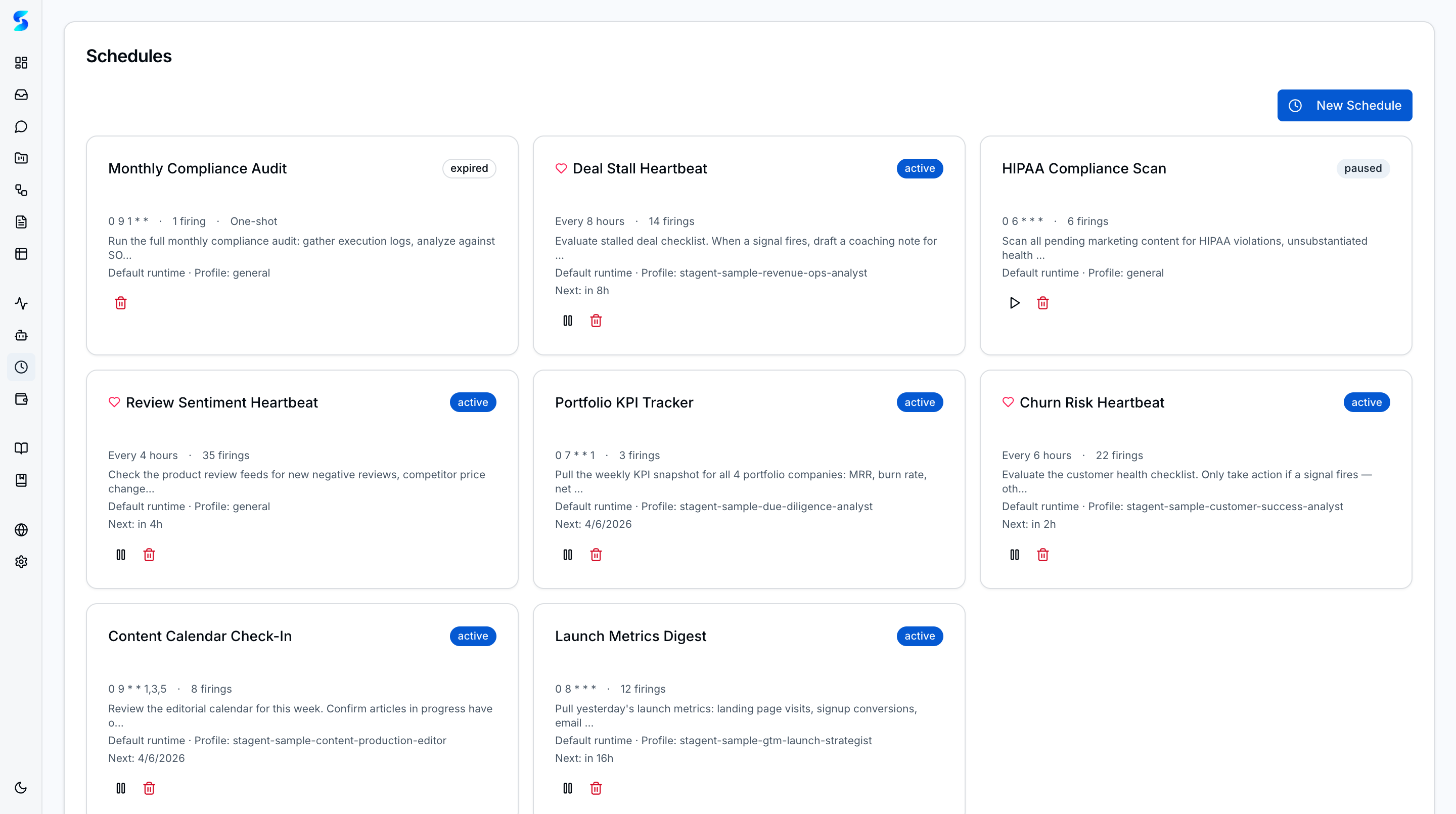The height and width of the screenshot is (814, 1456).
Task: Click the expired badge on Monthly Compliance Audit
Action: (x=469, y=168)
